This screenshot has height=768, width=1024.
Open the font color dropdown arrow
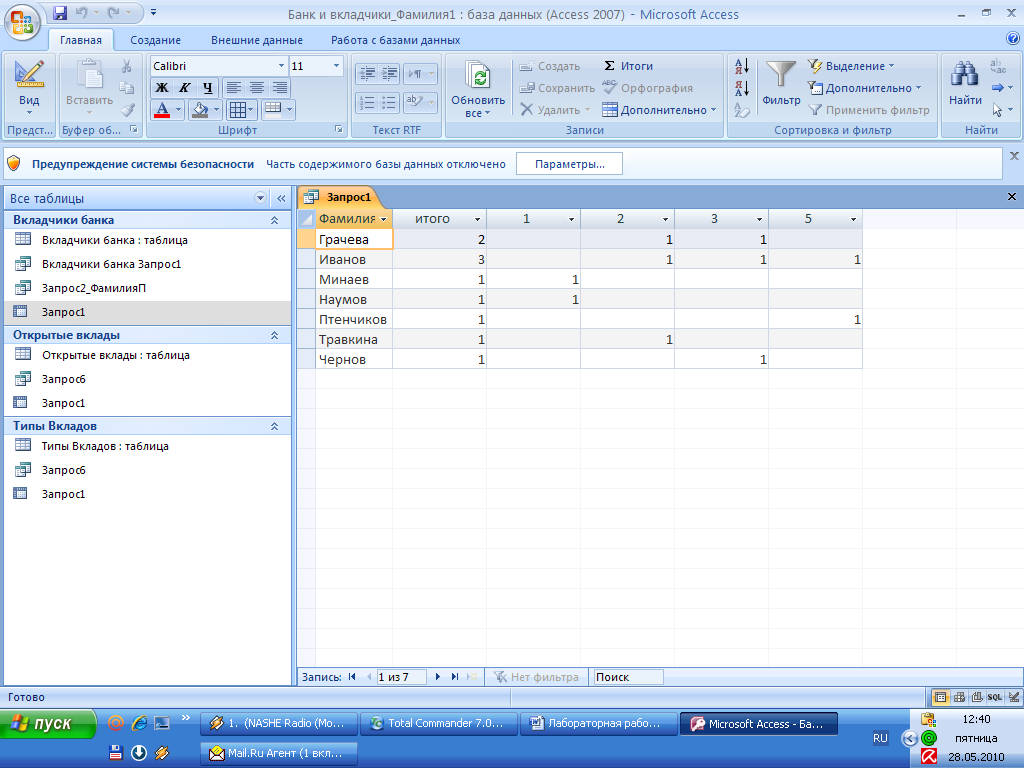tap(178, 110)
